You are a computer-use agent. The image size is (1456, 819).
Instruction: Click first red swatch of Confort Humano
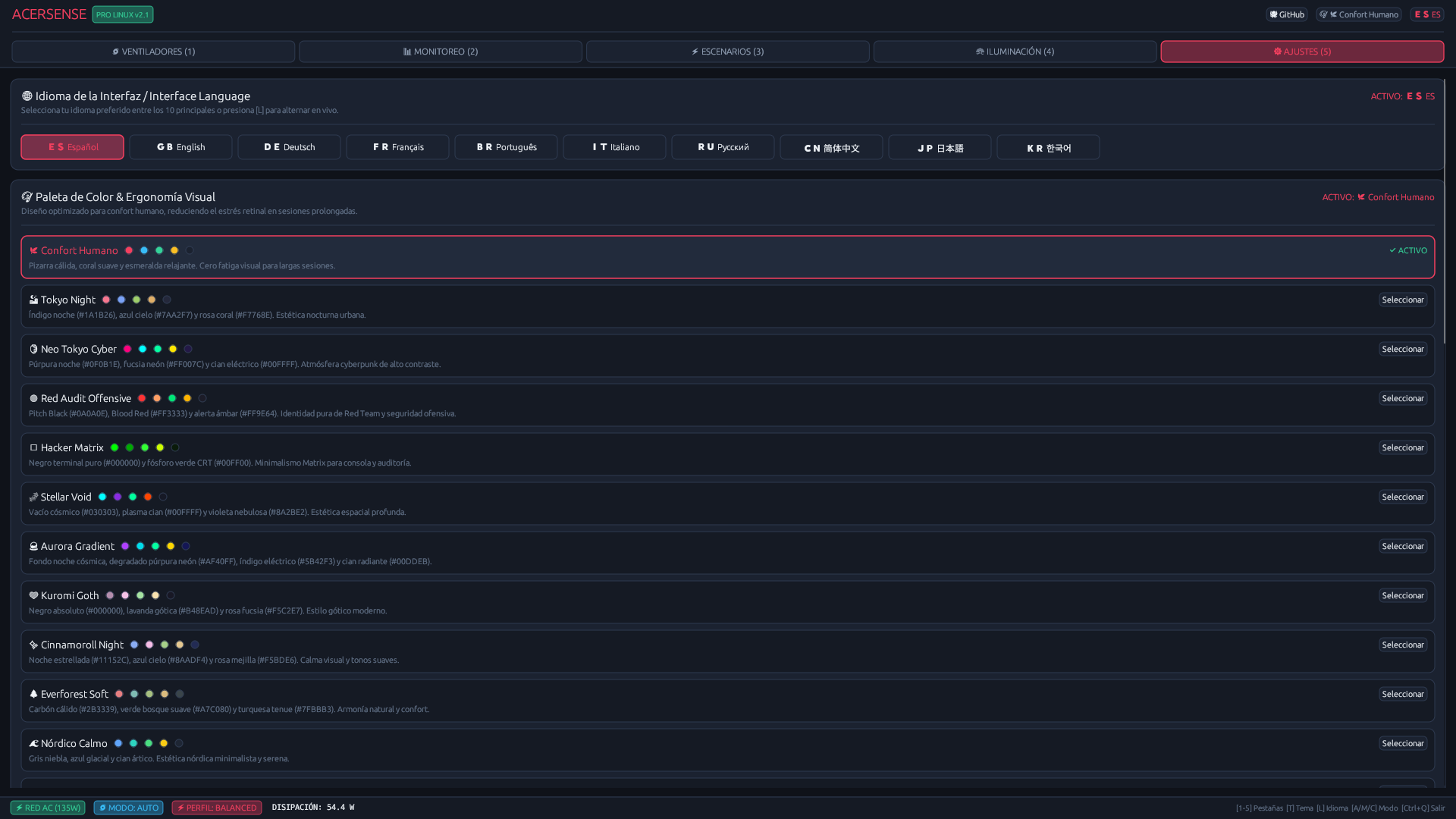(x=129, y=250)
